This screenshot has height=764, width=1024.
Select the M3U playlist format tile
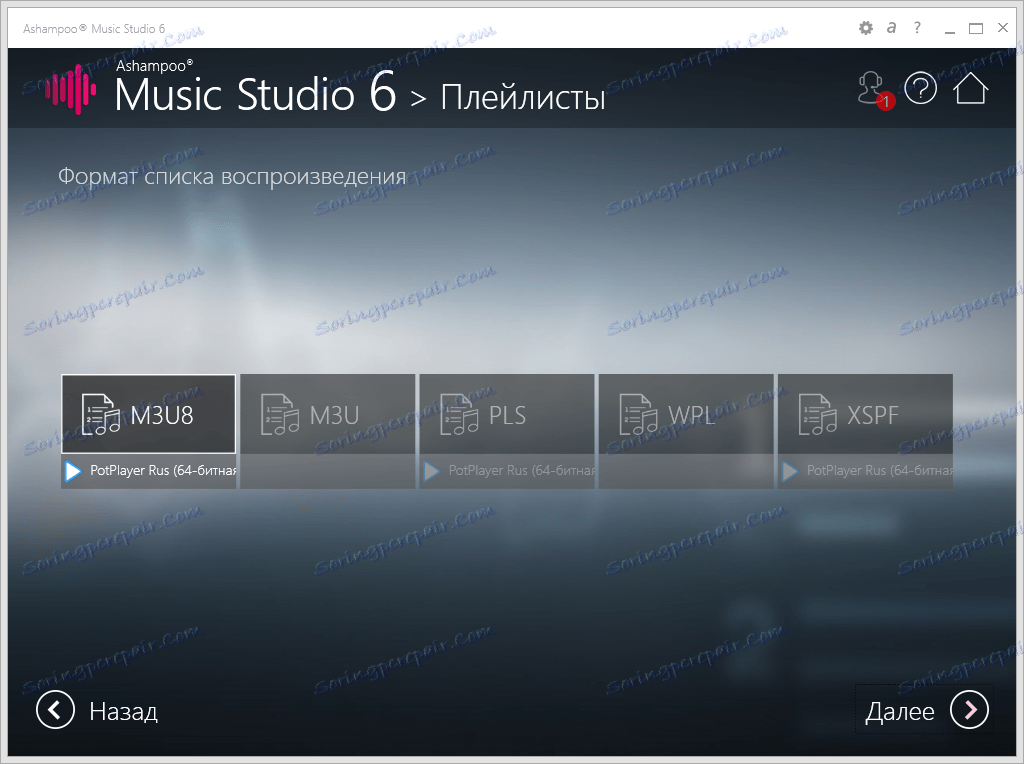click(328, 414)
